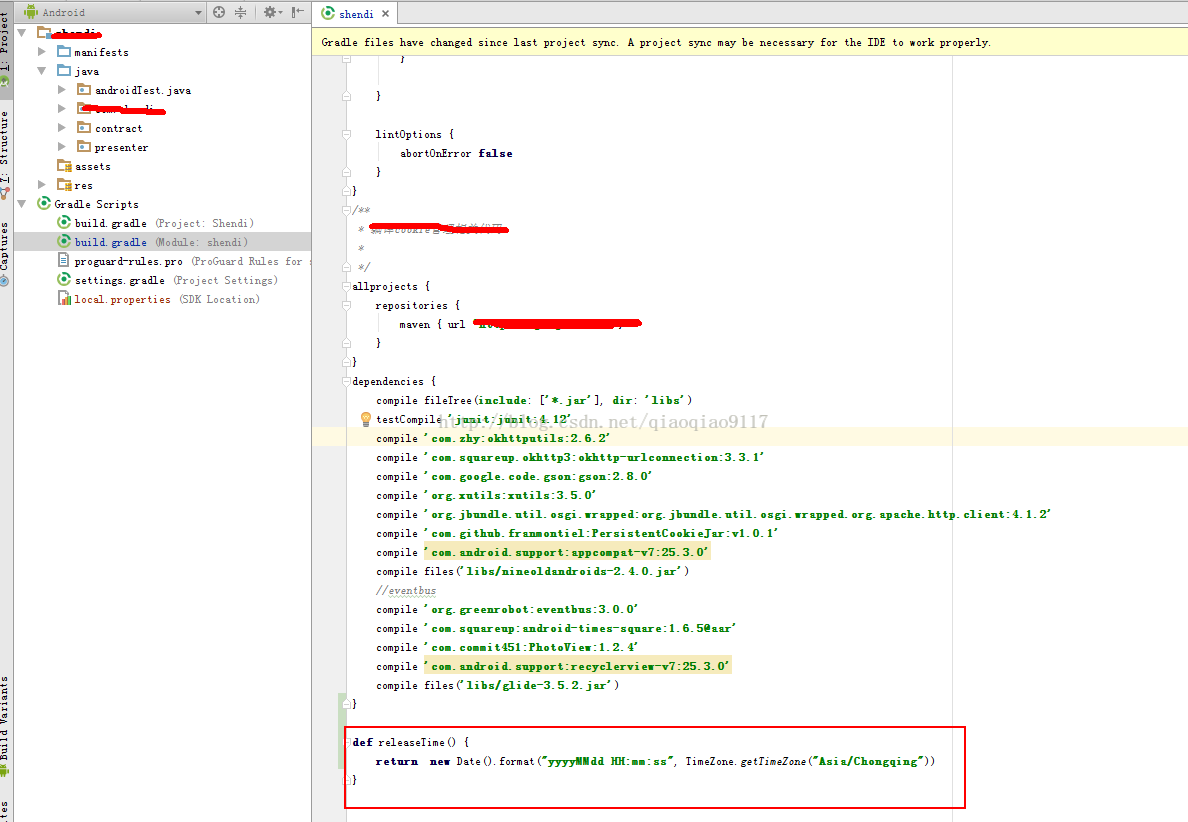Click the proguard-rules.pro file icon

64,261
